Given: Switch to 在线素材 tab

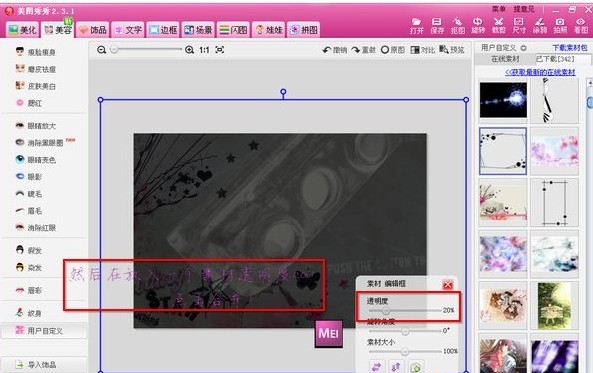Looking at the screenshot, I should (x=505, y=59).
